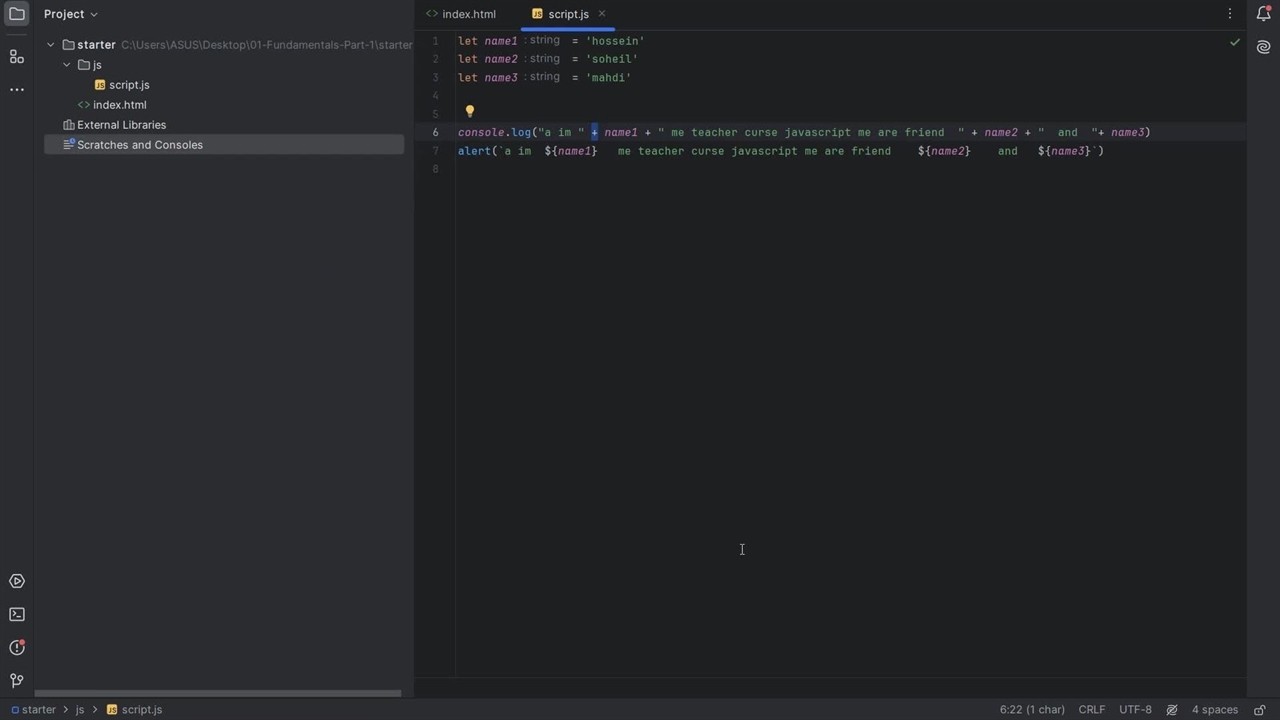Close the script.js editor tab
This screenshot has height=720, width=1280.
pyautogui.click(x=602, y=14)
